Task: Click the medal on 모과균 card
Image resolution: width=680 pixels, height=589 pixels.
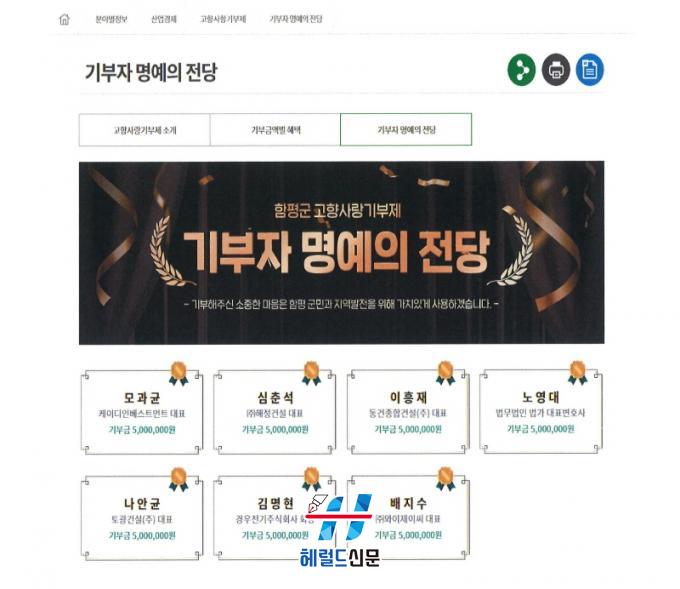Action: (x=178, y=374)
